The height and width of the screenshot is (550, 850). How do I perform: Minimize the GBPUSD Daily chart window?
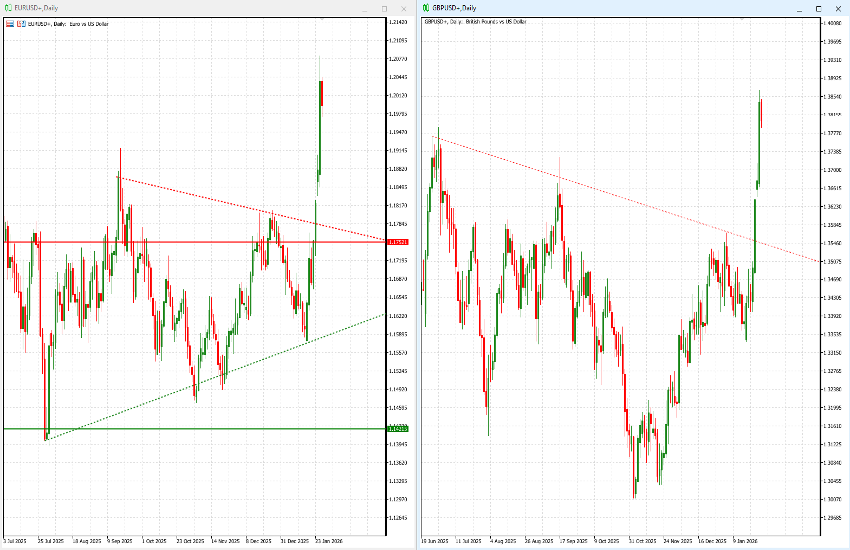797,8
